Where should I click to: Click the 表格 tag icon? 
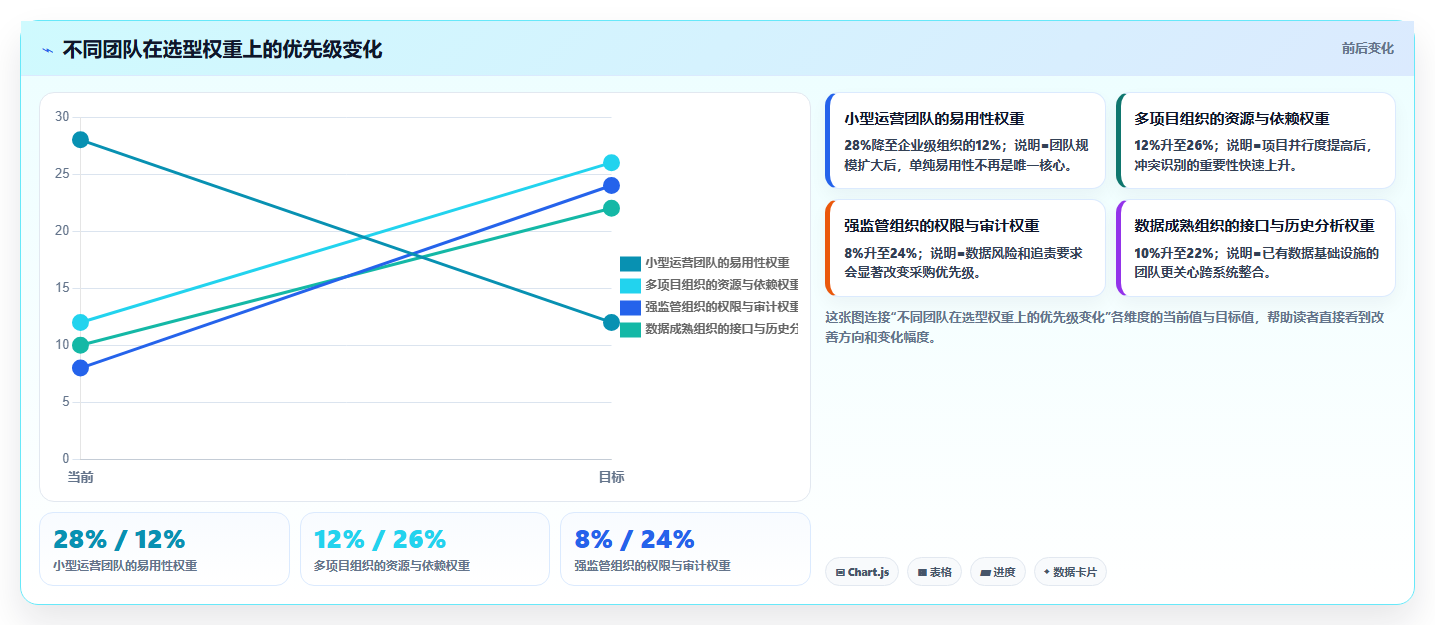[922, 573]
